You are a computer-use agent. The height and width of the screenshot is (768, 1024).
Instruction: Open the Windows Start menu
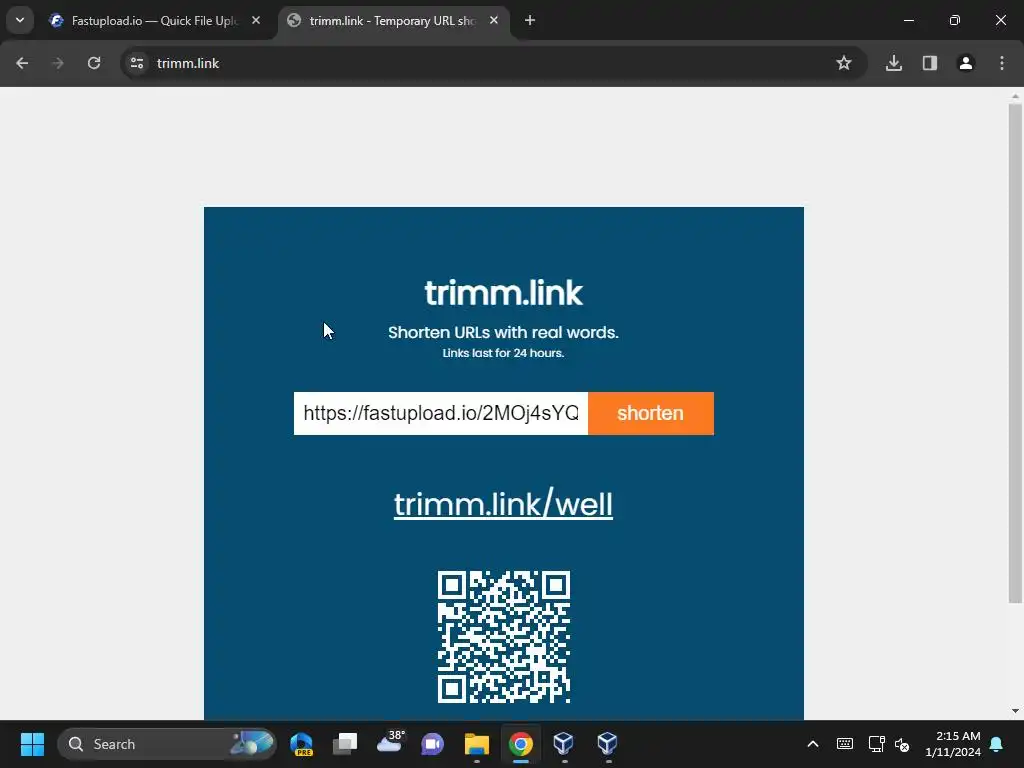tap(32, 744)
